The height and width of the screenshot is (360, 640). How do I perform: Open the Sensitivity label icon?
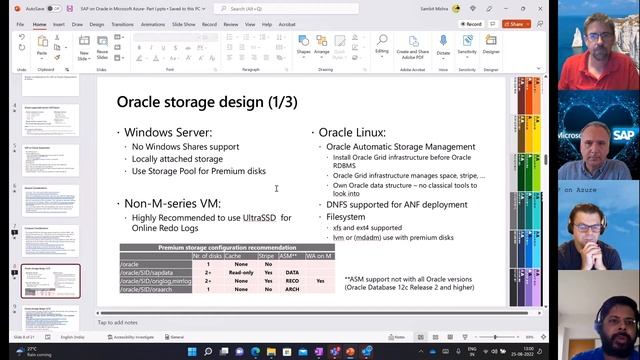[467, 41]
